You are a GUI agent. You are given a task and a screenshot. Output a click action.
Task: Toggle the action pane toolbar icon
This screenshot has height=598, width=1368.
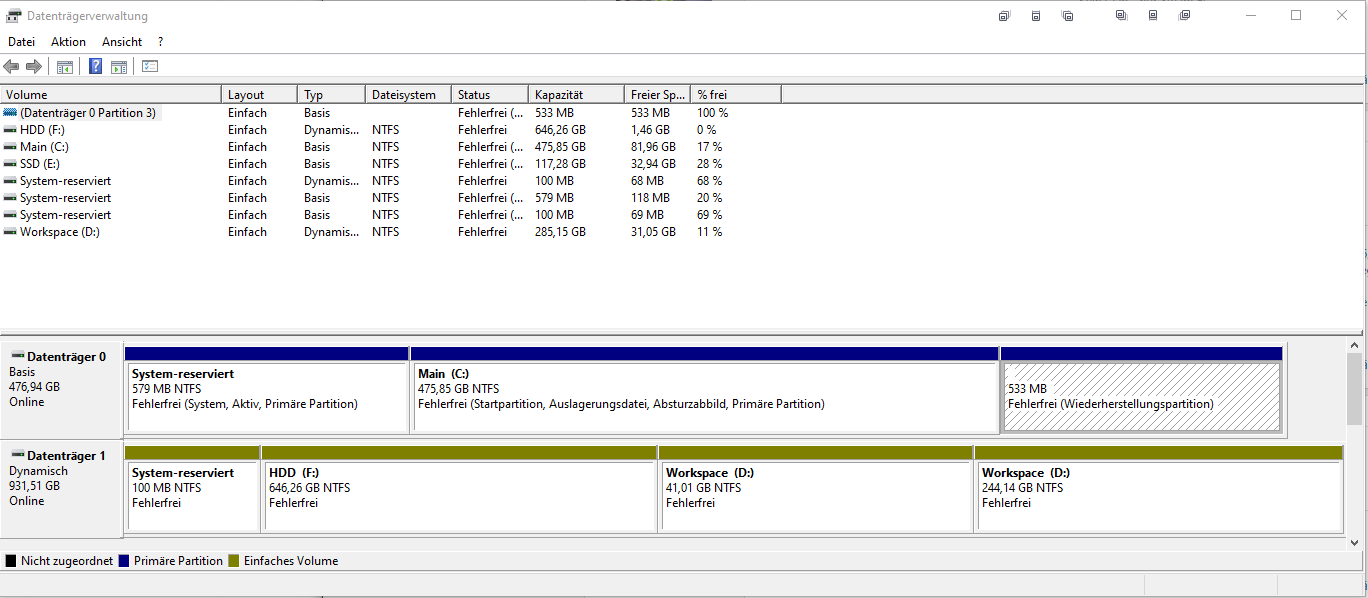tap(119, 67)
